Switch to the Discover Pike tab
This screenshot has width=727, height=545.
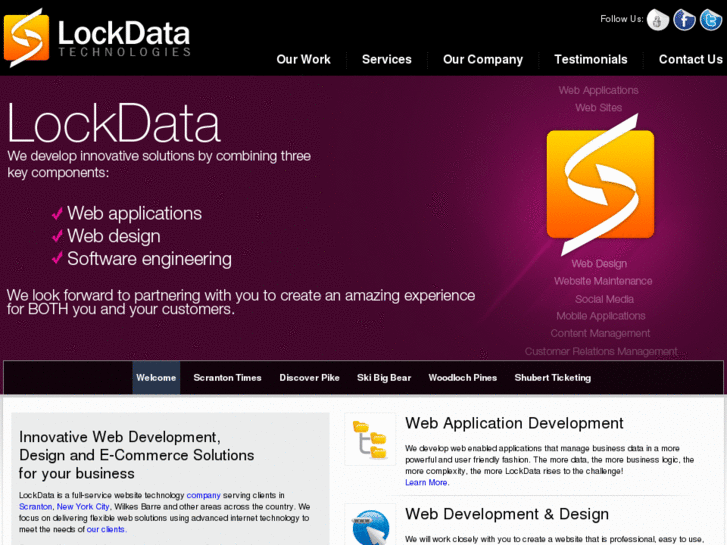point(309,378)
